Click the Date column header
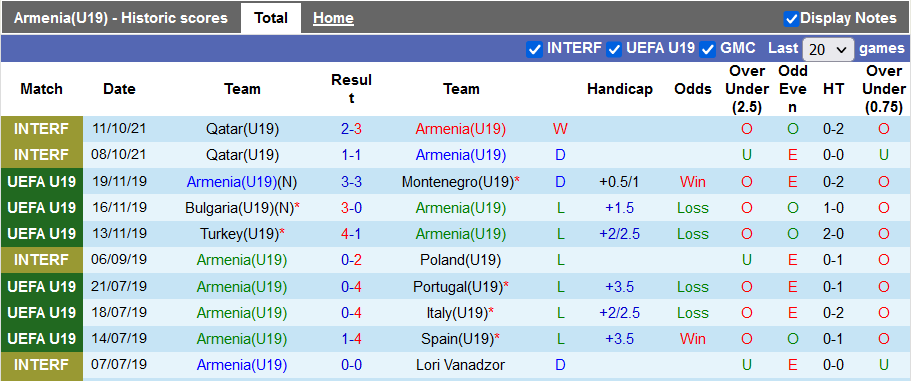This screenshot has height=381, width=911. tap(119, 89)
